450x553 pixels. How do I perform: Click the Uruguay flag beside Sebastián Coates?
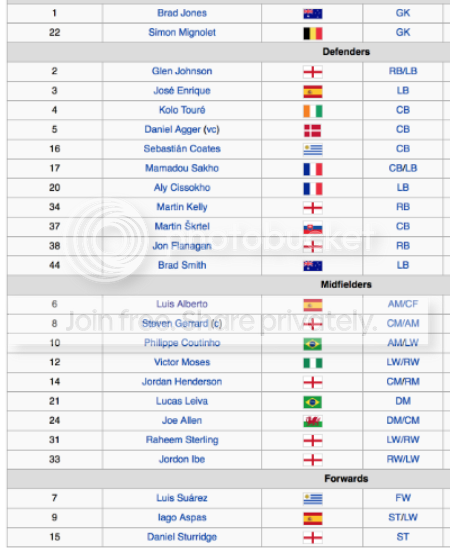coord(313,150)
